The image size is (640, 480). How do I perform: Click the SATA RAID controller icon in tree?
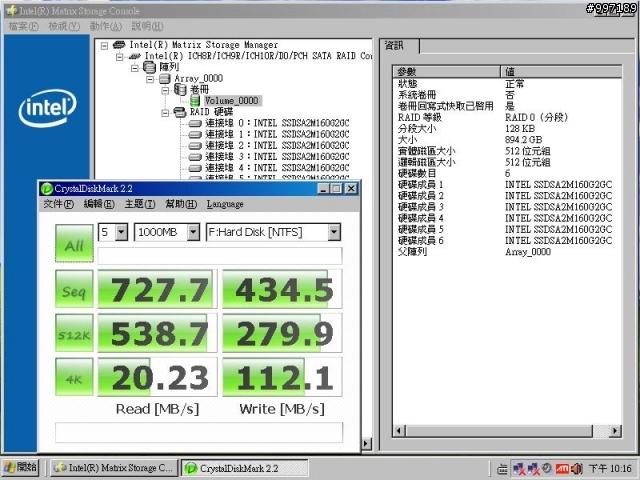click(134, 56)
